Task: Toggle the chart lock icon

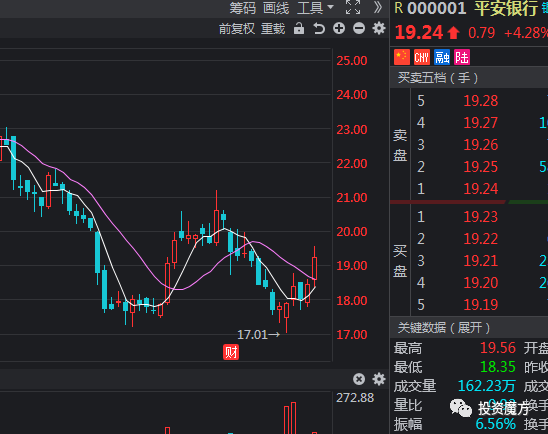Action: 299,28
